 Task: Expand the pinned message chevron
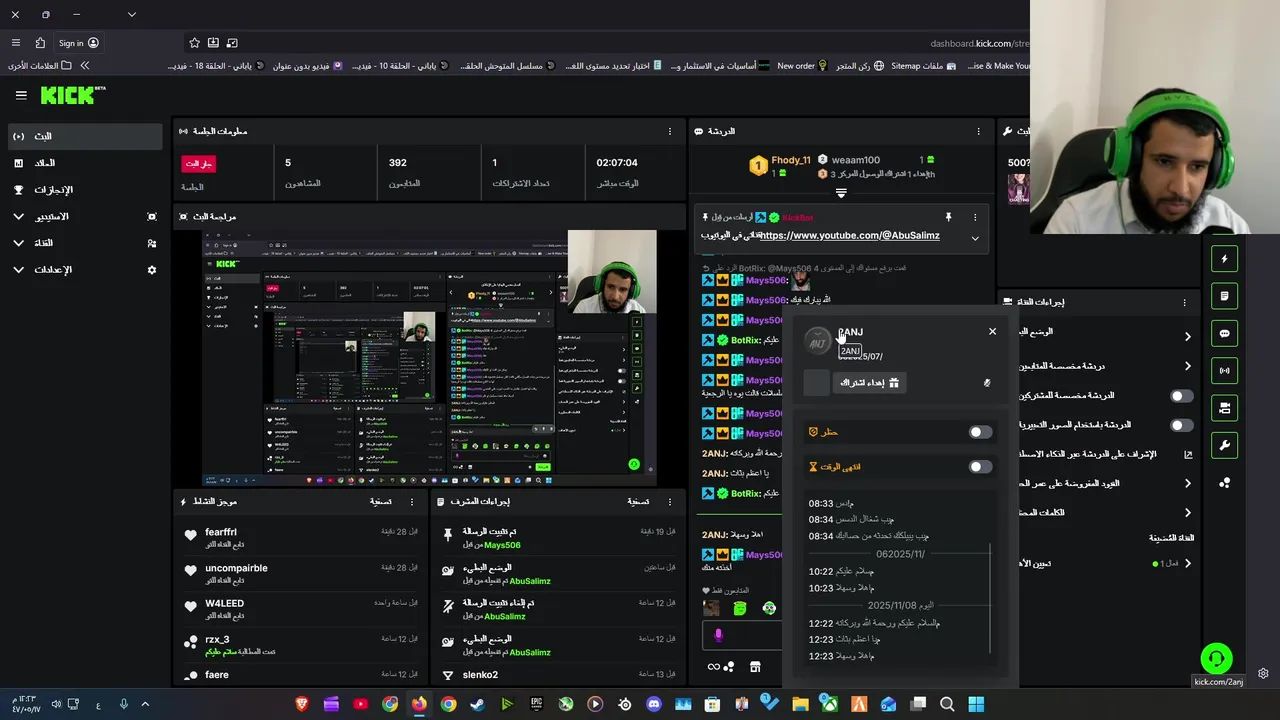pyautogui.click(x=975, y=238)
